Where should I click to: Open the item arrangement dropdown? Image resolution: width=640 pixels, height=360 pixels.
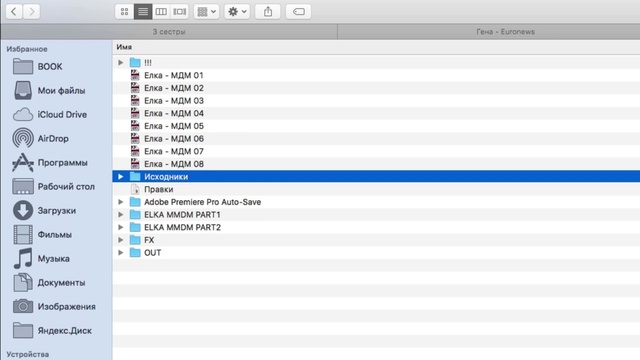pos(207,11)
